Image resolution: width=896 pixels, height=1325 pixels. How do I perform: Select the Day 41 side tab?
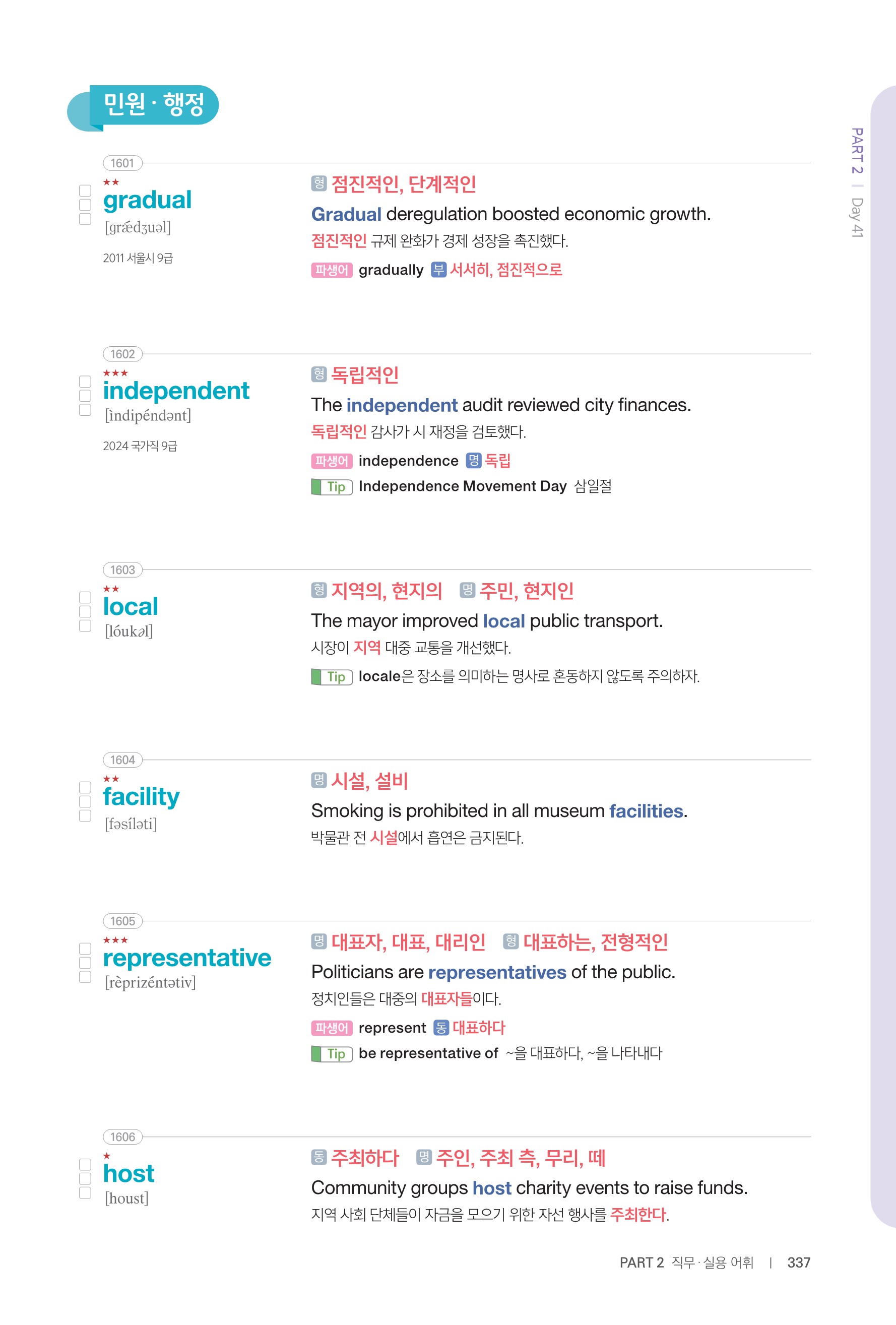pos(857,217)
